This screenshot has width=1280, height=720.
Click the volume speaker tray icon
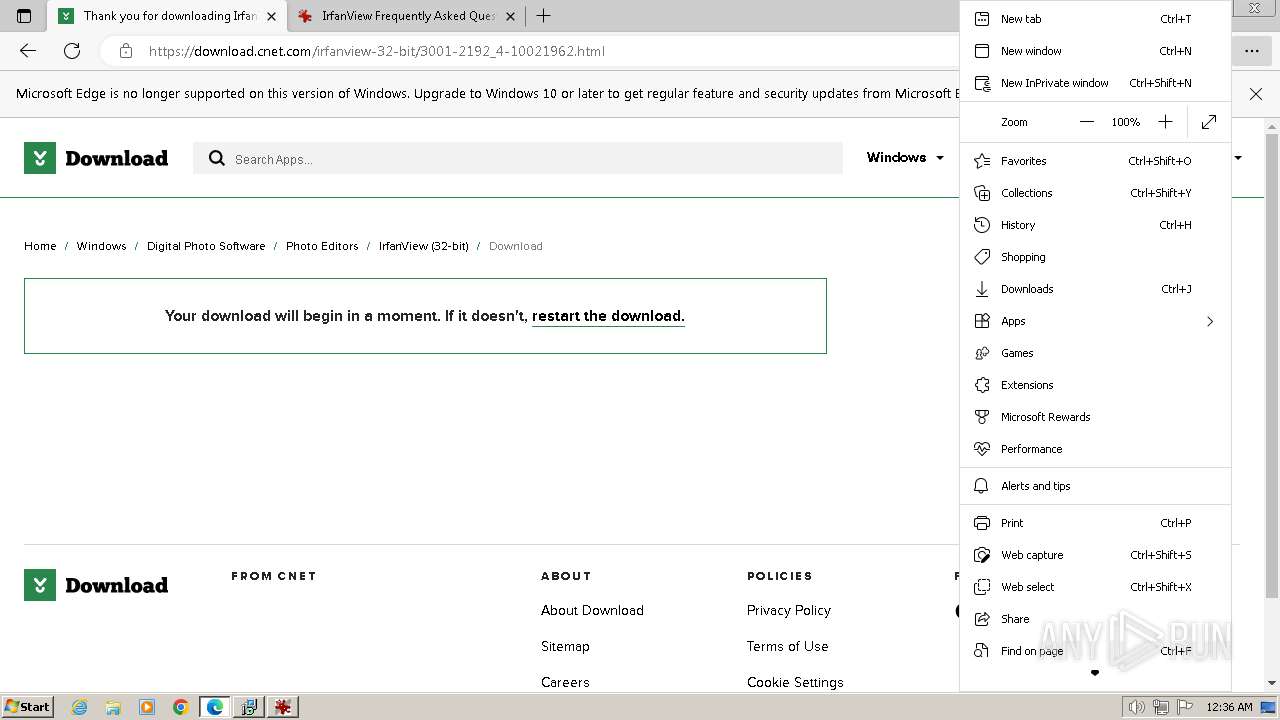click(1137, 707)
